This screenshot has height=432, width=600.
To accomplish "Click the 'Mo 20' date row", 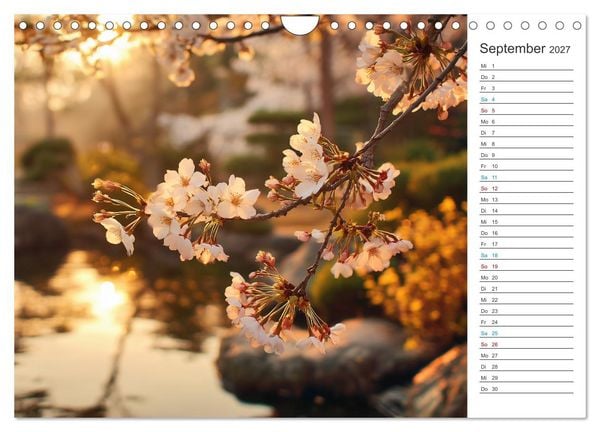I will tap(527, 277).
